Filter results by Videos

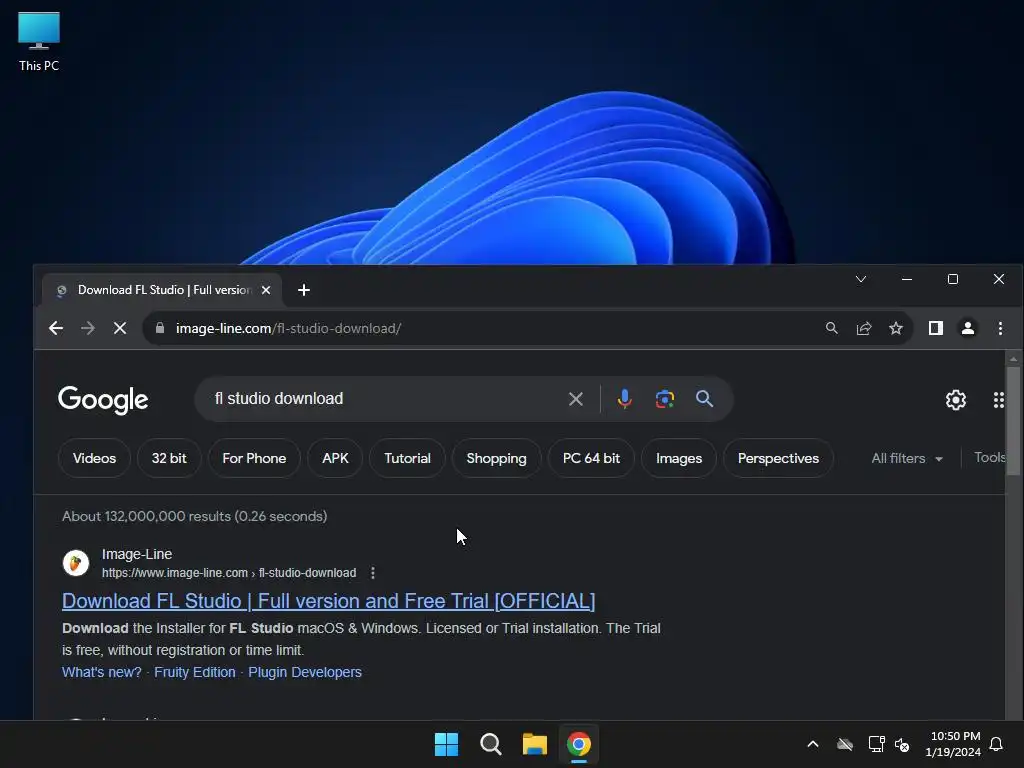[x=94, y=458]
